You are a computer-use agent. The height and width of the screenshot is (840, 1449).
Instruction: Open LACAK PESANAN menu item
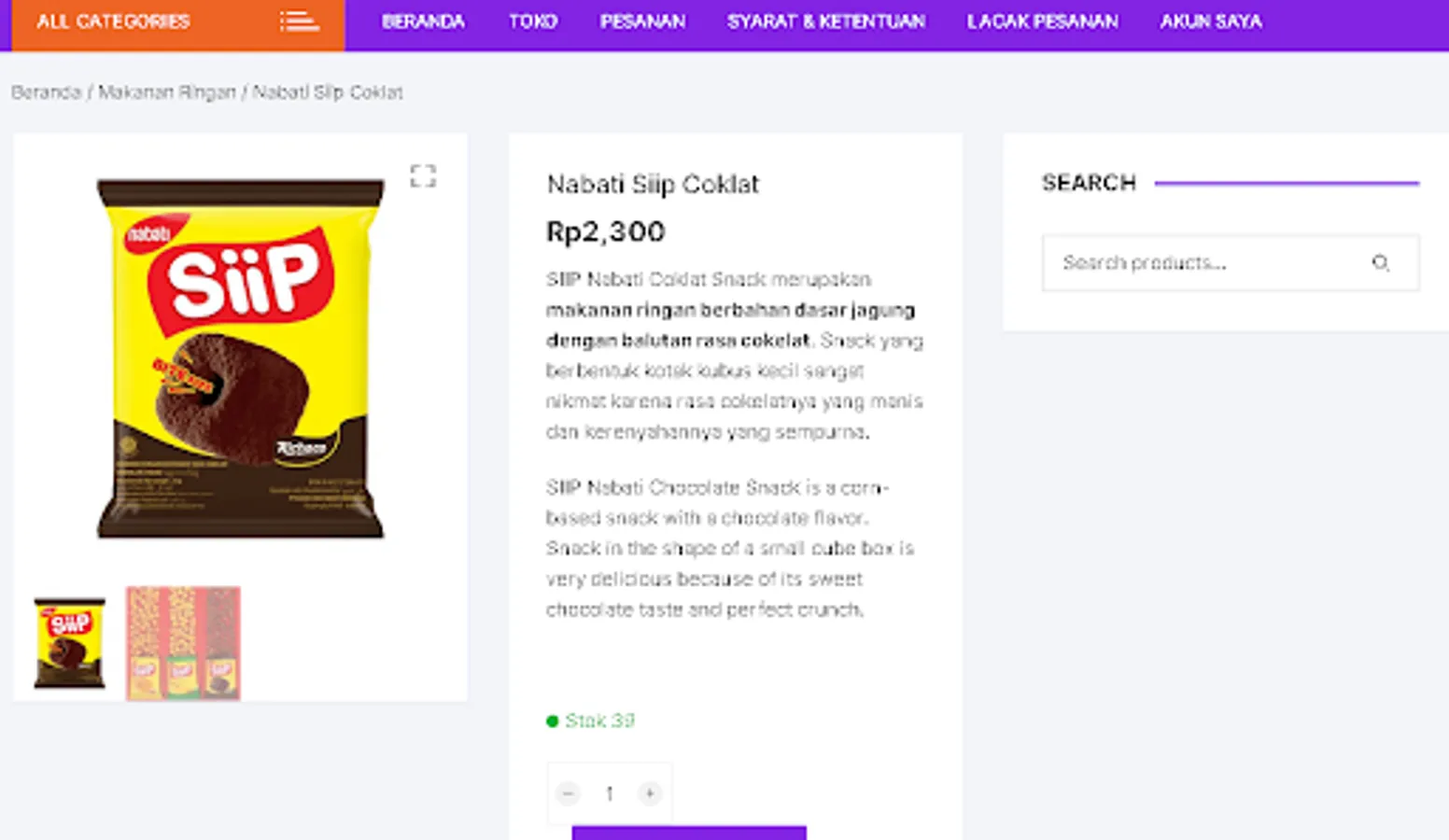[1042, 21]
